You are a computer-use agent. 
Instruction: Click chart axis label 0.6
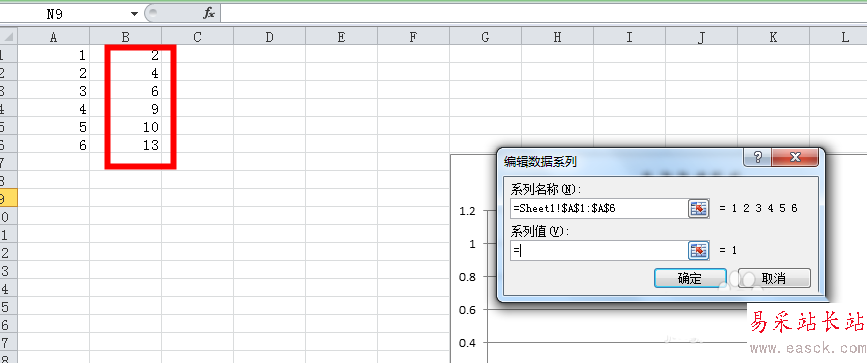(x=468, y=310)
